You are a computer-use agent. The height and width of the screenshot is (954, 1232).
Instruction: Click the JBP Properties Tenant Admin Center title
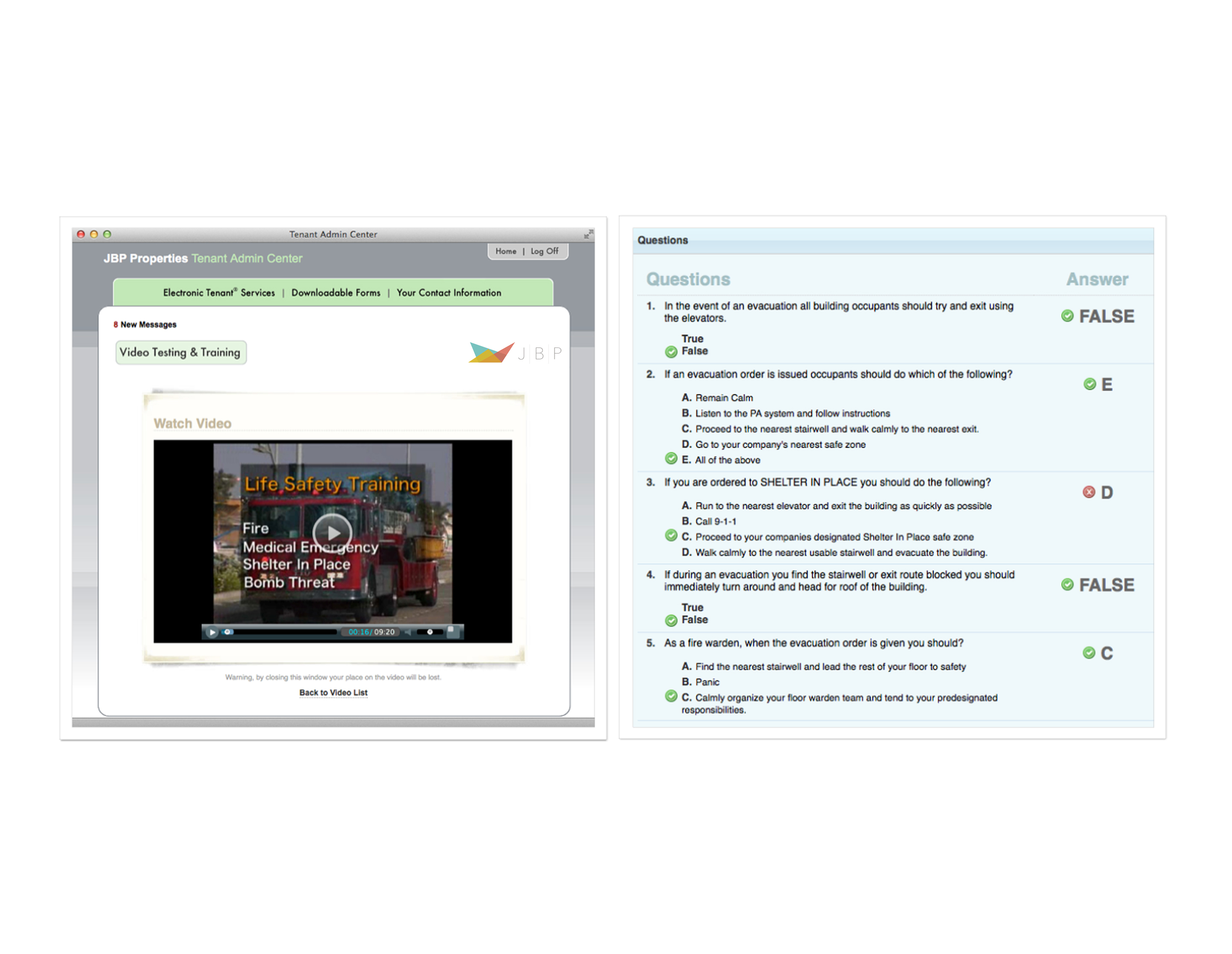click(x=203, y=258)
